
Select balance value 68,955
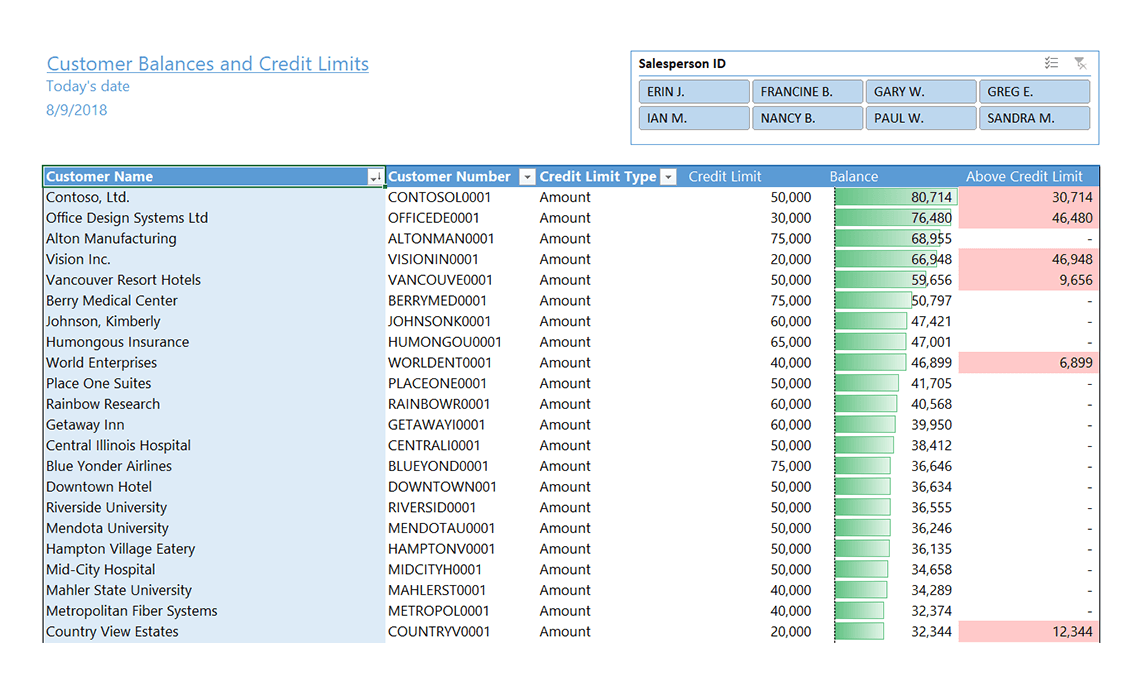pyautogui.click(x=931, y=239)
